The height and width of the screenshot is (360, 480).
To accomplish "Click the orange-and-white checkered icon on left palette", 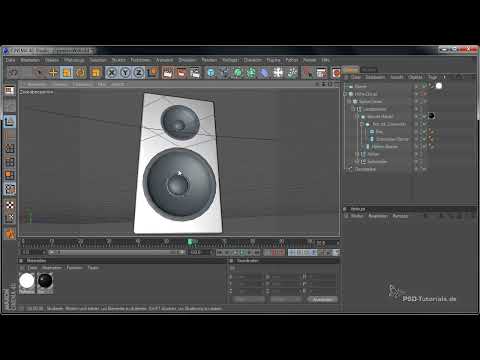I will pyautogui.click(x=10, y=189).
